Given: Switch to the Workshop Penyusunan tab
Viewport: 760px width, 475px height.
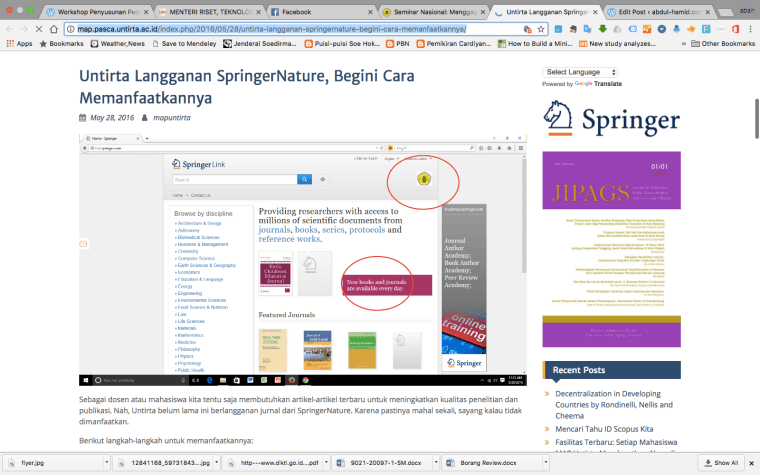Looking at the screenshot, I should coord(95,12).
